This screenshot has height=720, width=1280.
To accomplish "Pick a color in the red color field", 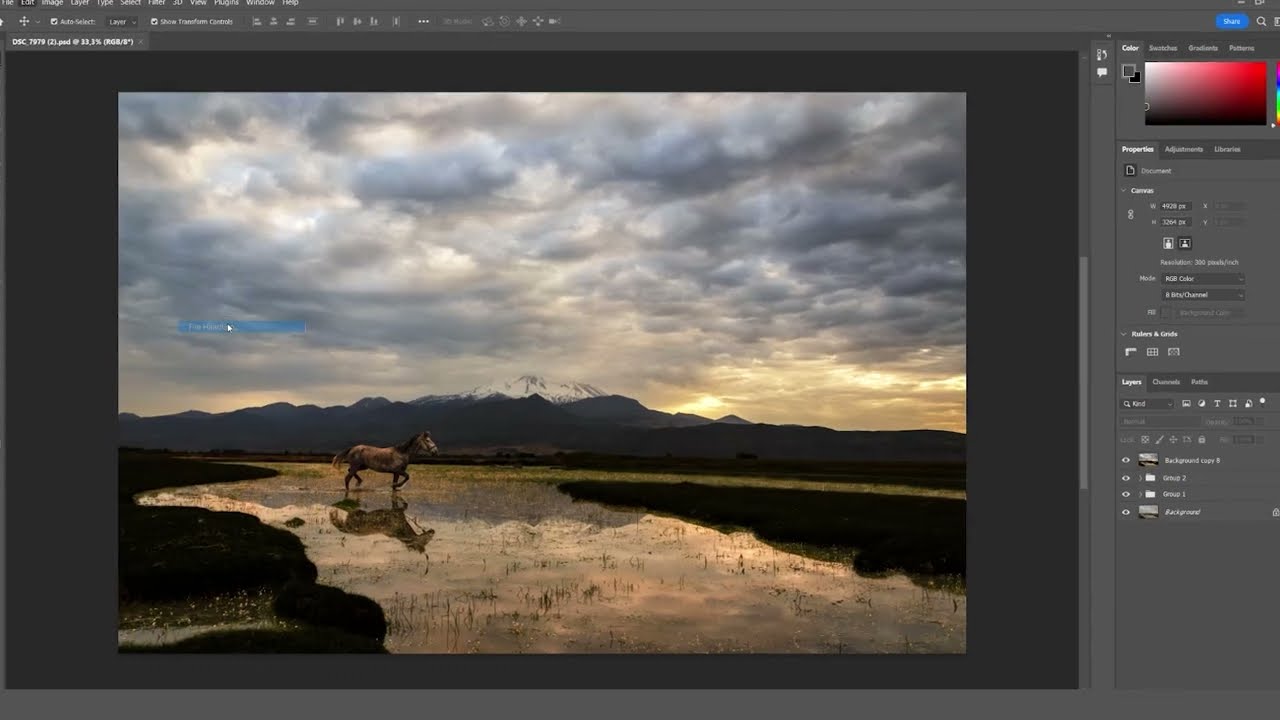I will click(1205, 94).
